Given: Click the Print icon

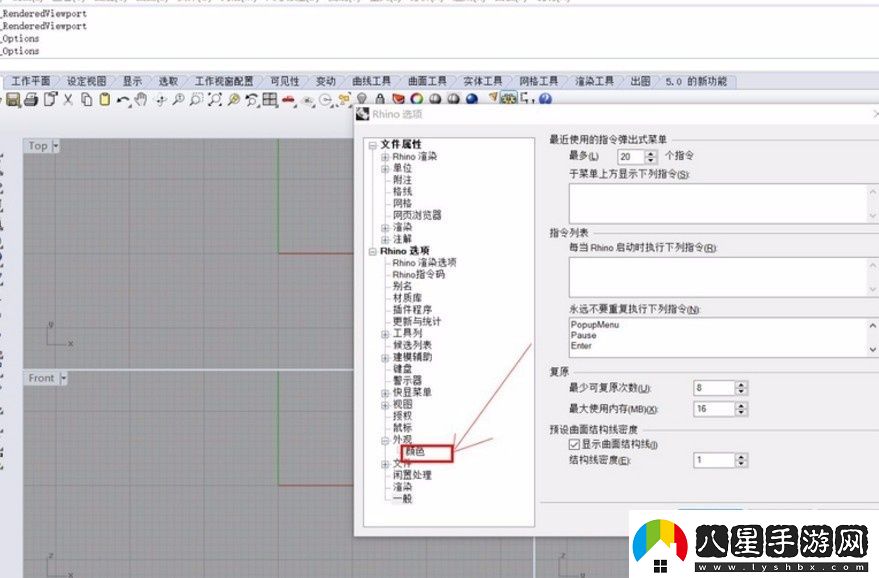Looking at the screenshot, I should click(32, 100).
